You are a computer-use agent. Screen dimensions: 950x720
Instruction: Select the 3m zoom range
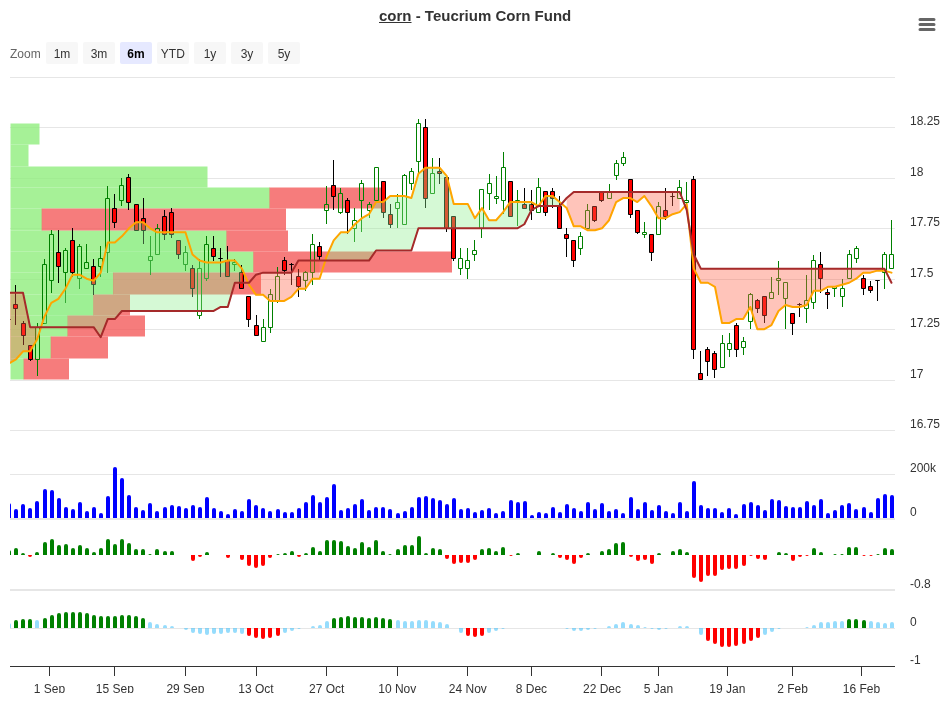point(99,53)
